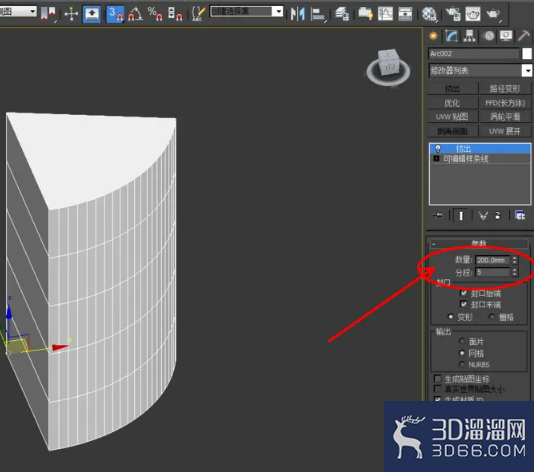The image size is (534, 472).
Task: Switch to the Utilities panel tab
Action: tap(524, 36)
